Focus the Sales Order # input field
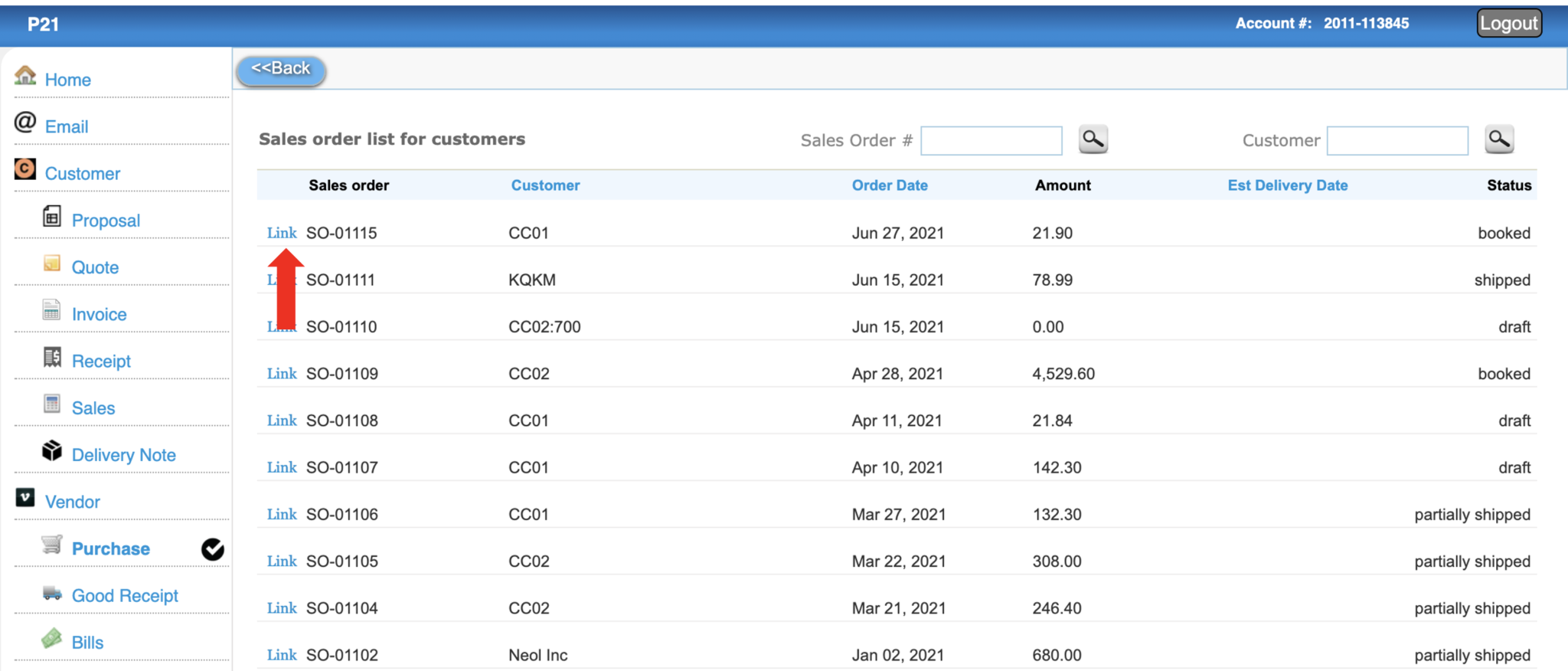 coord(991,141)
